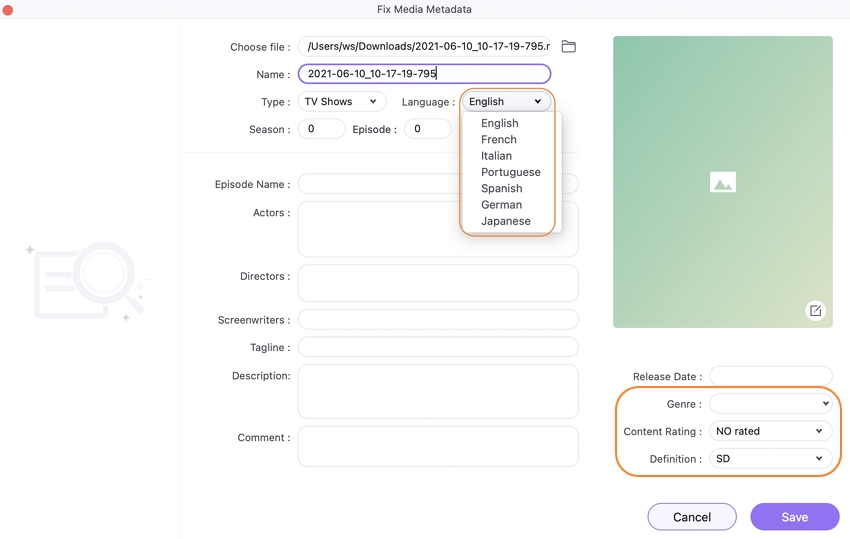
Task: Open the Type dropdown showing TV Shows
Action: (341, 102)
